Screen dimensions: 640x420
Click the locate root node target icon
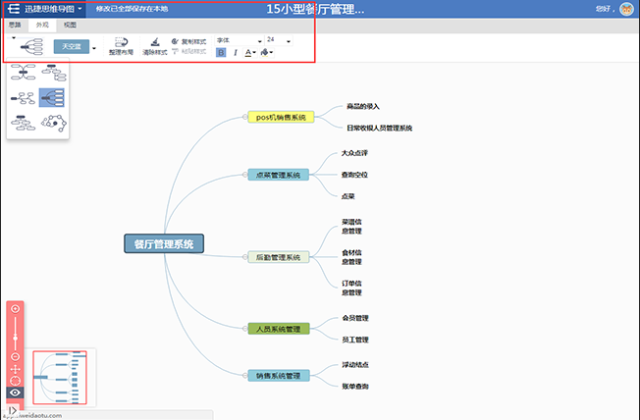pos(15,381)
